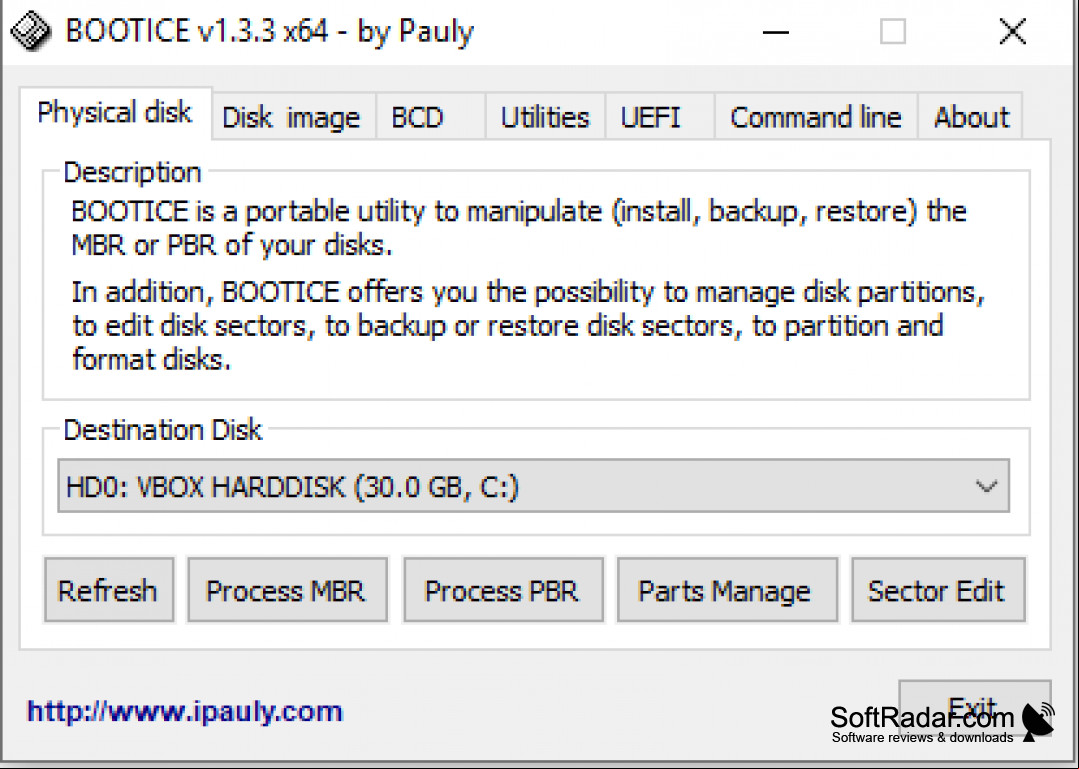This screenshot has width=1079, height=769.
Task: Go to the About tab
Action: point(970,117)
